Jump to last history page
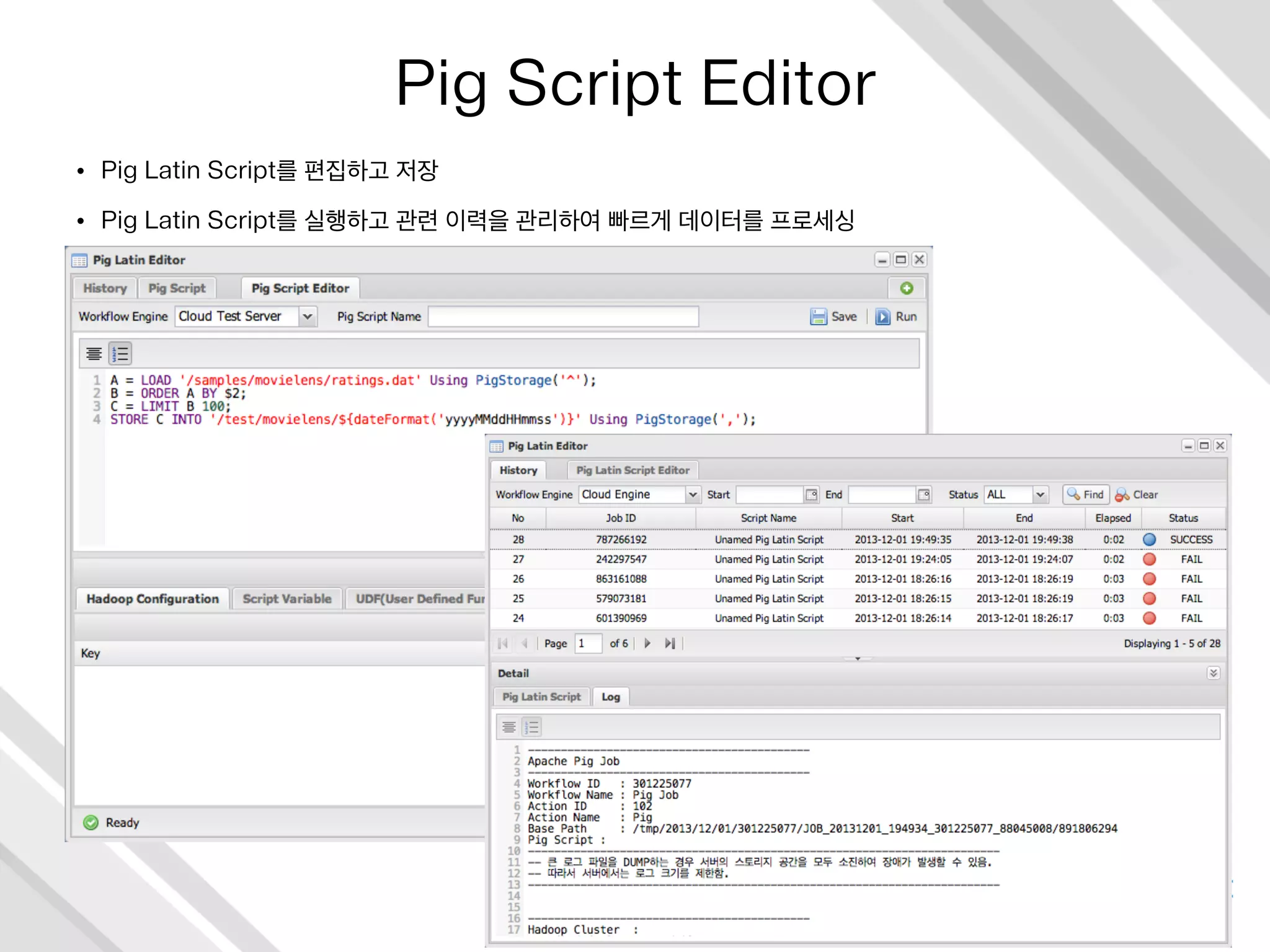 coord(670,643)
